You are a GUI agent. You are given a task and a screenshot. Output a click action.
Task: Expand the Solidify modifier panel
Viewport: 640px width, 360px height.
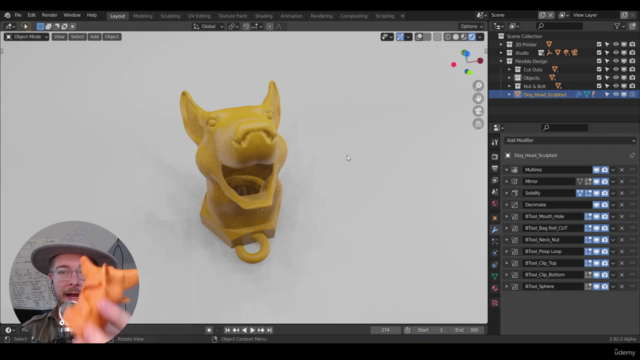(507, 193)
